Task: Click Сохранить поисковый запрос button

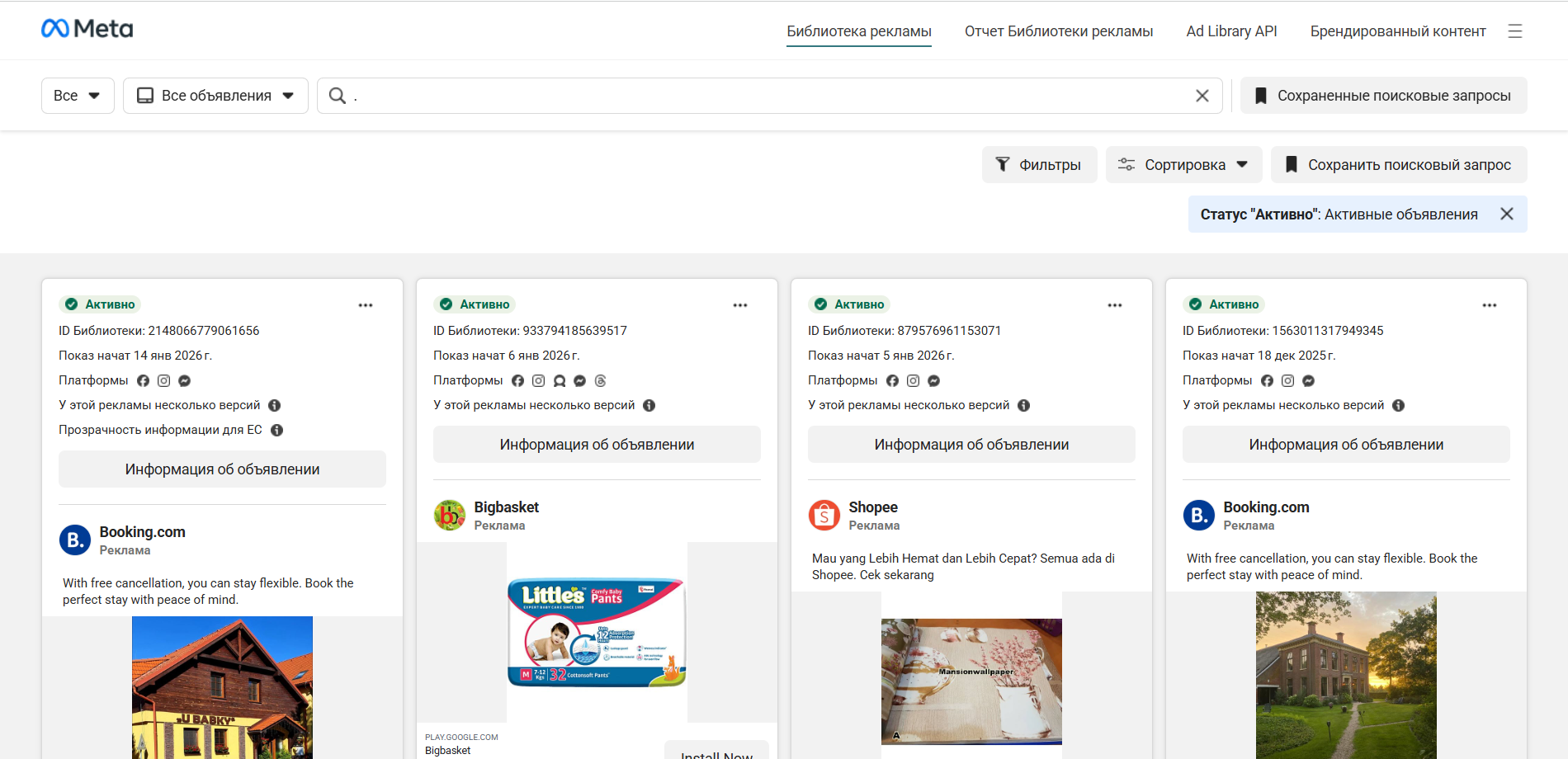Action: click(x=1399, y=165)
